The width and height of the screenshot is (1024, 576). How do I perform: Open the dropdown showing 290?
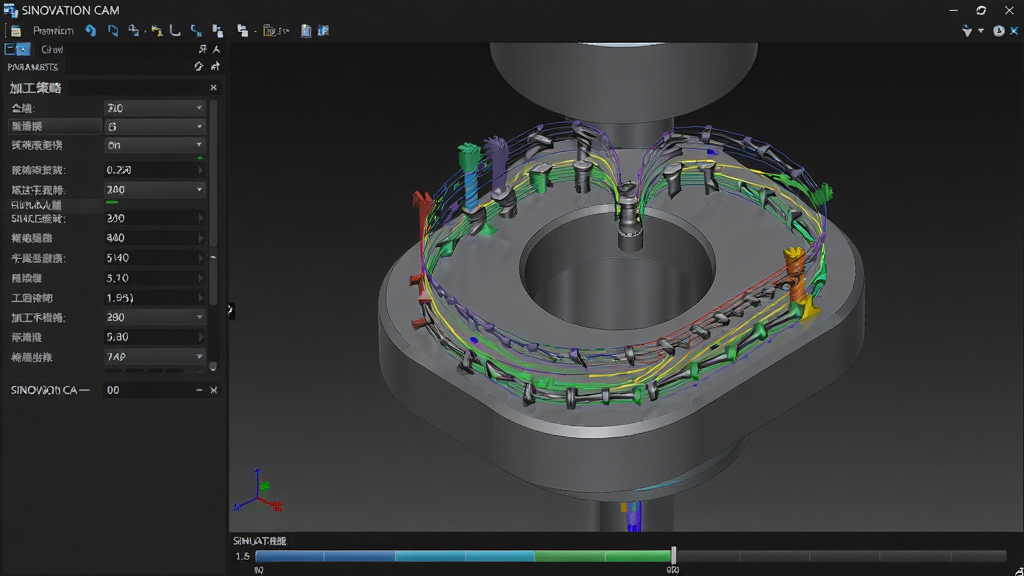[154, 317]
